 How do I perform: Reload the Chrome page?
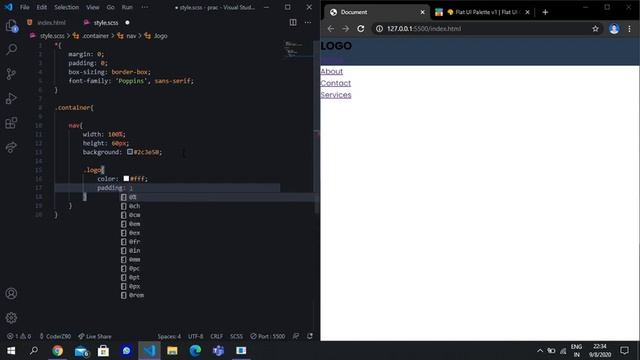coord(361,29)
